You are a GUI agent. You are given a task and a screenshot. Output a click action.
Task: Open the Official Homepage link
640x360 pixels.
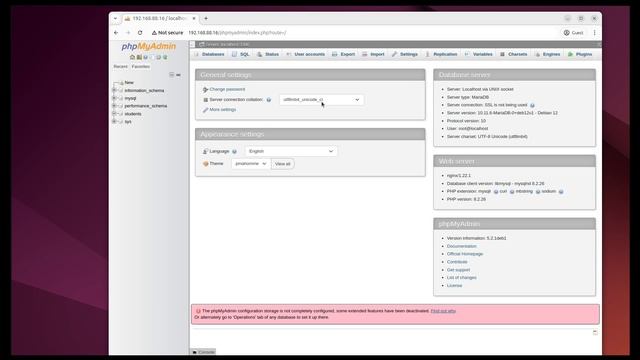[465, 254]
